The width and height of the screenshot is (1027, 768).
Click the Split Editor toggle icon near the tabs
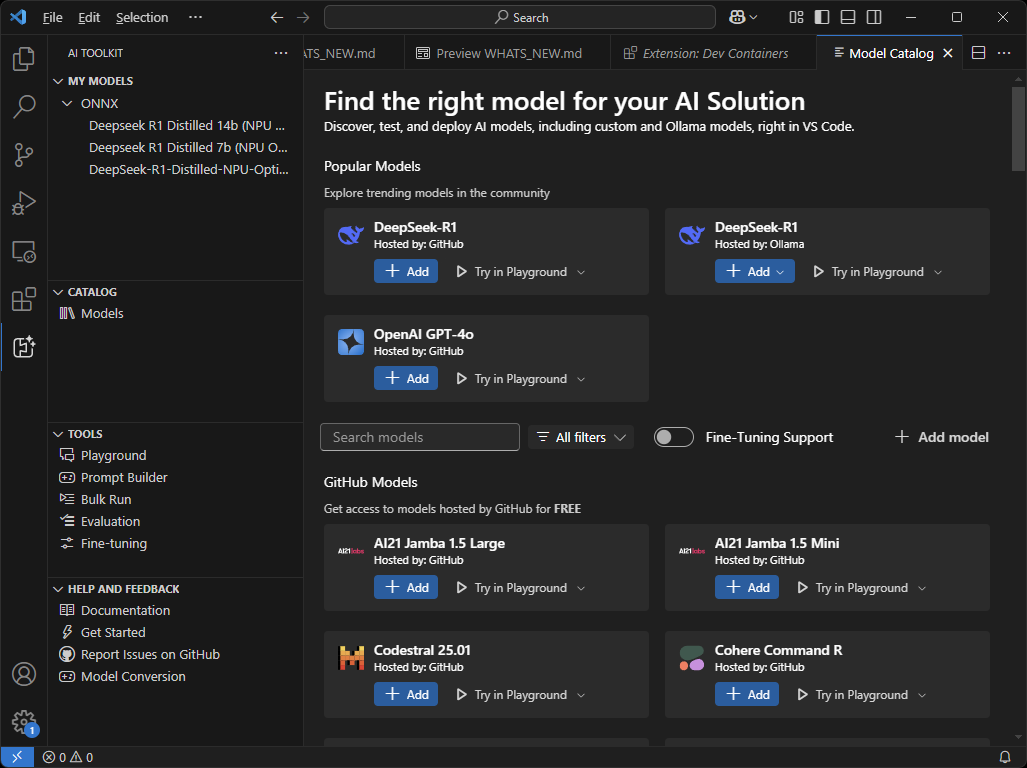[977, 52]
